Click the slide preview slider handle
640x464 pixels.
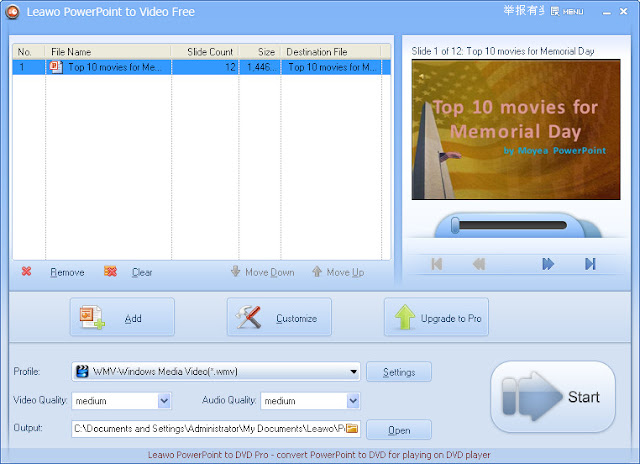click(455, 225)
